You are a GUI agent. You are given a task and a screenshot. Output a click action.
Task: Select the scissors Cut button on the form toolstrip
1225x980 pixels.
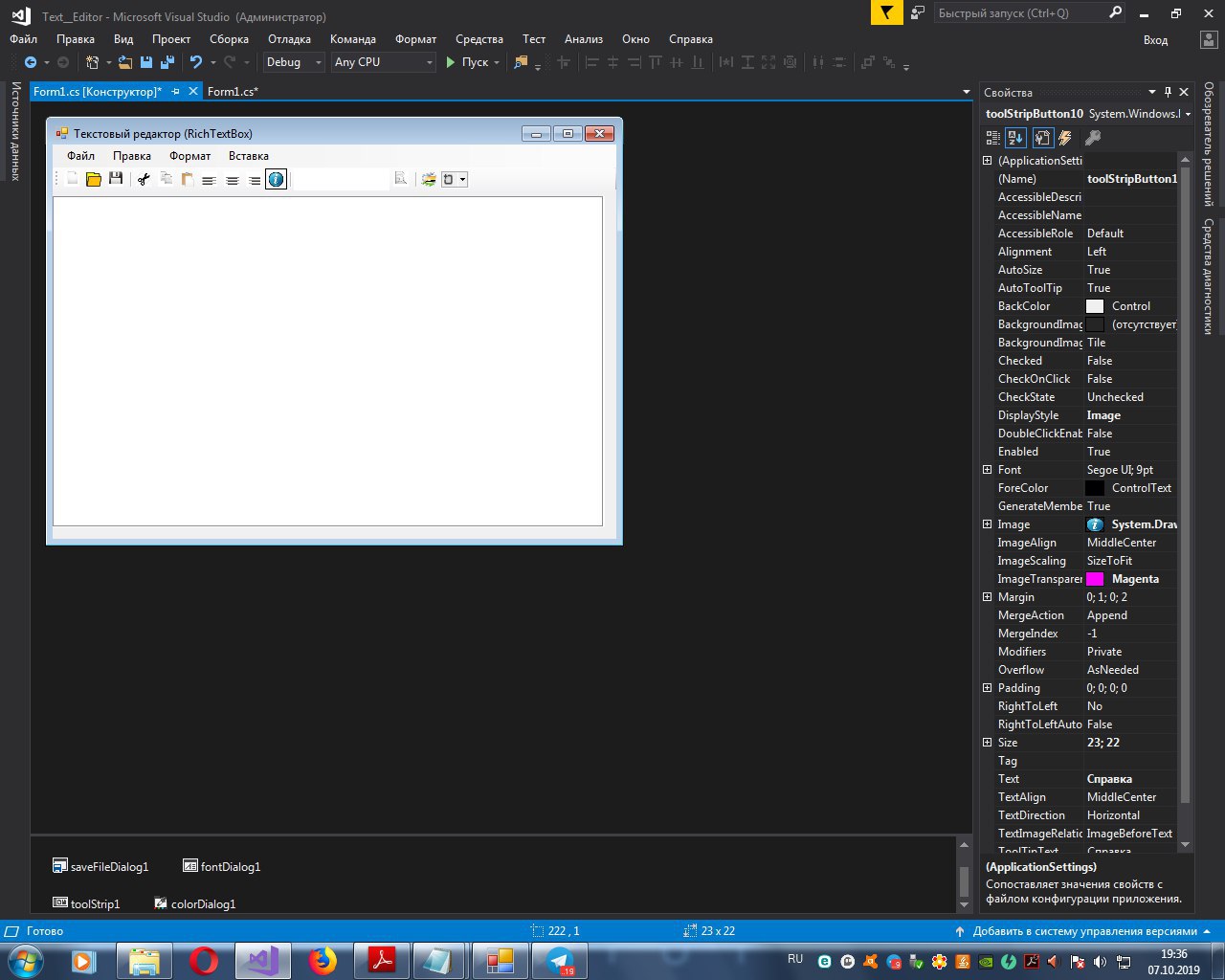(144, 179)
